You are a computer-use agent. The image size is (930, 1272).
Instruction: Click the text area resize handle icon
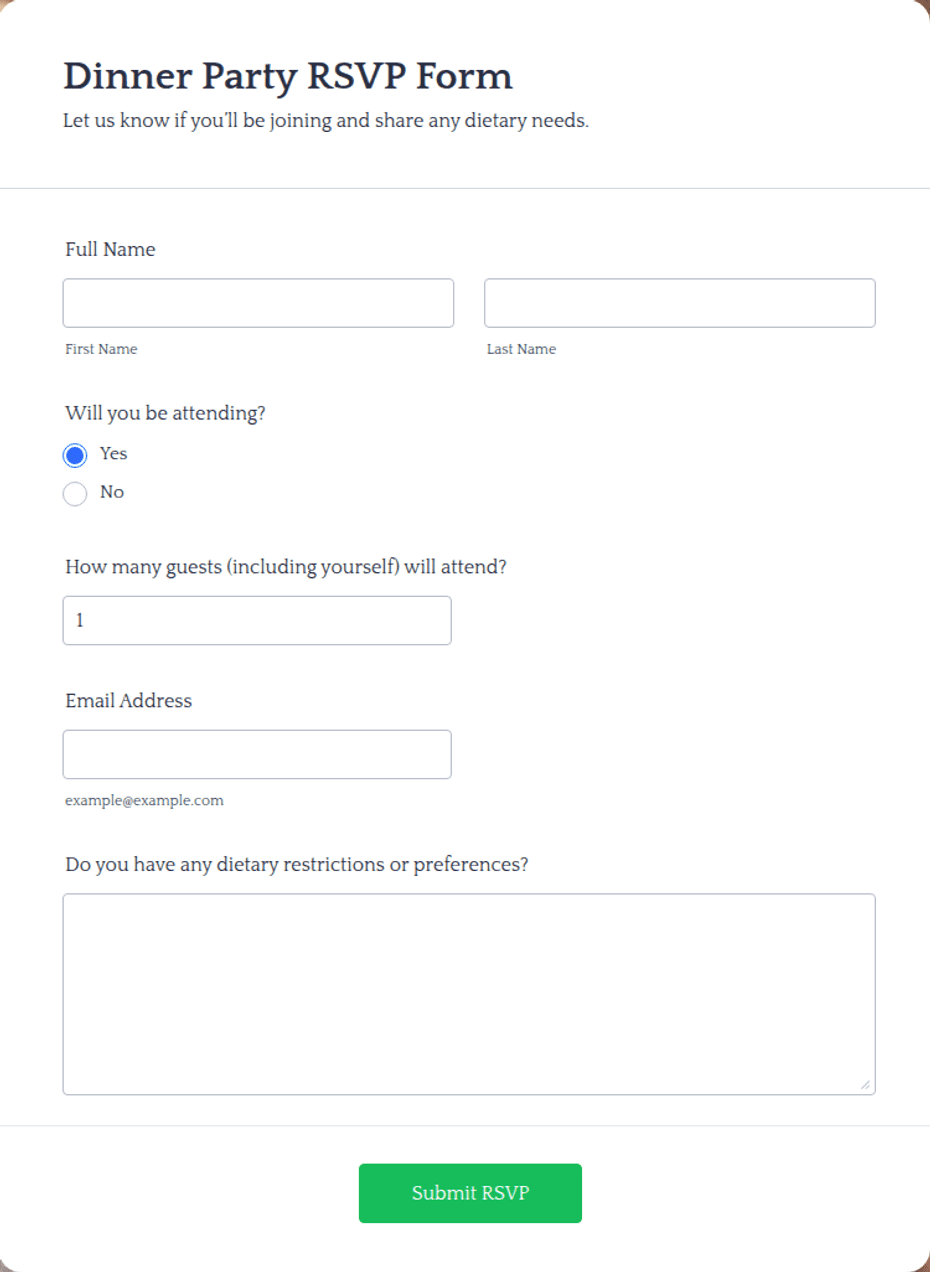[x=865, y=1085]
